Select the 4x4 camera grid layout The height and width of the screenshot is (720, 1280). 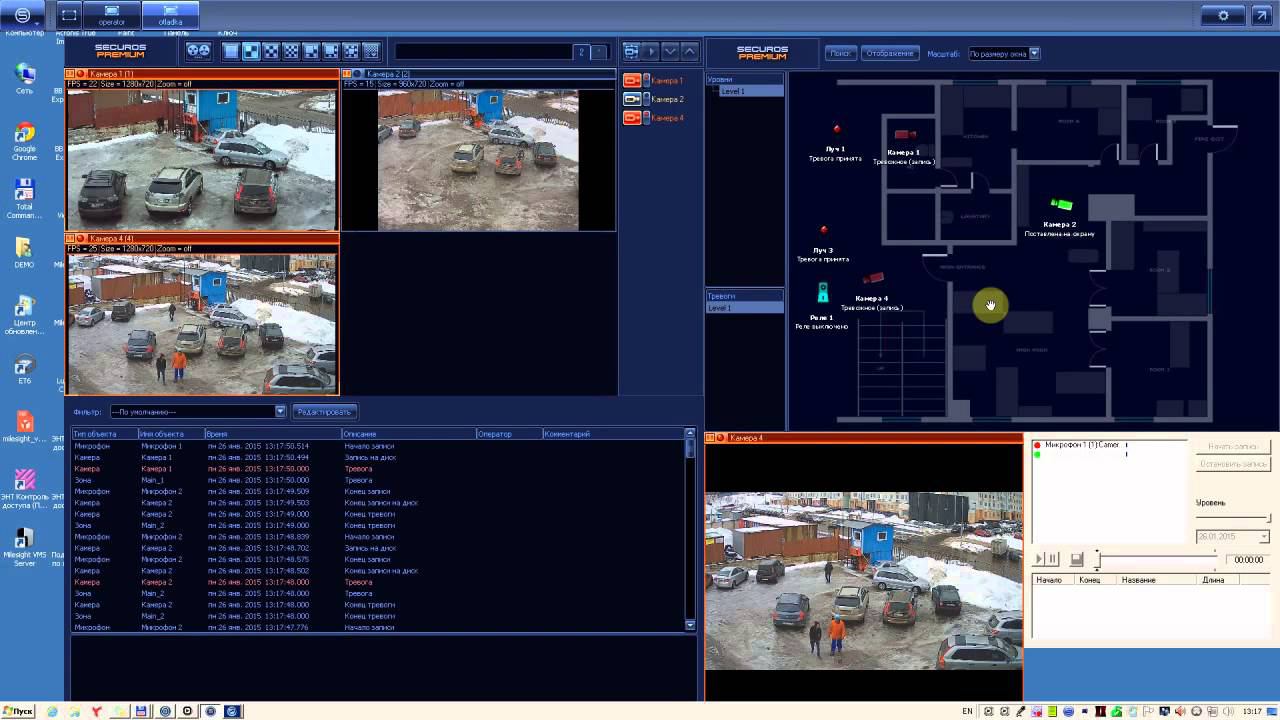coord(291,51)
